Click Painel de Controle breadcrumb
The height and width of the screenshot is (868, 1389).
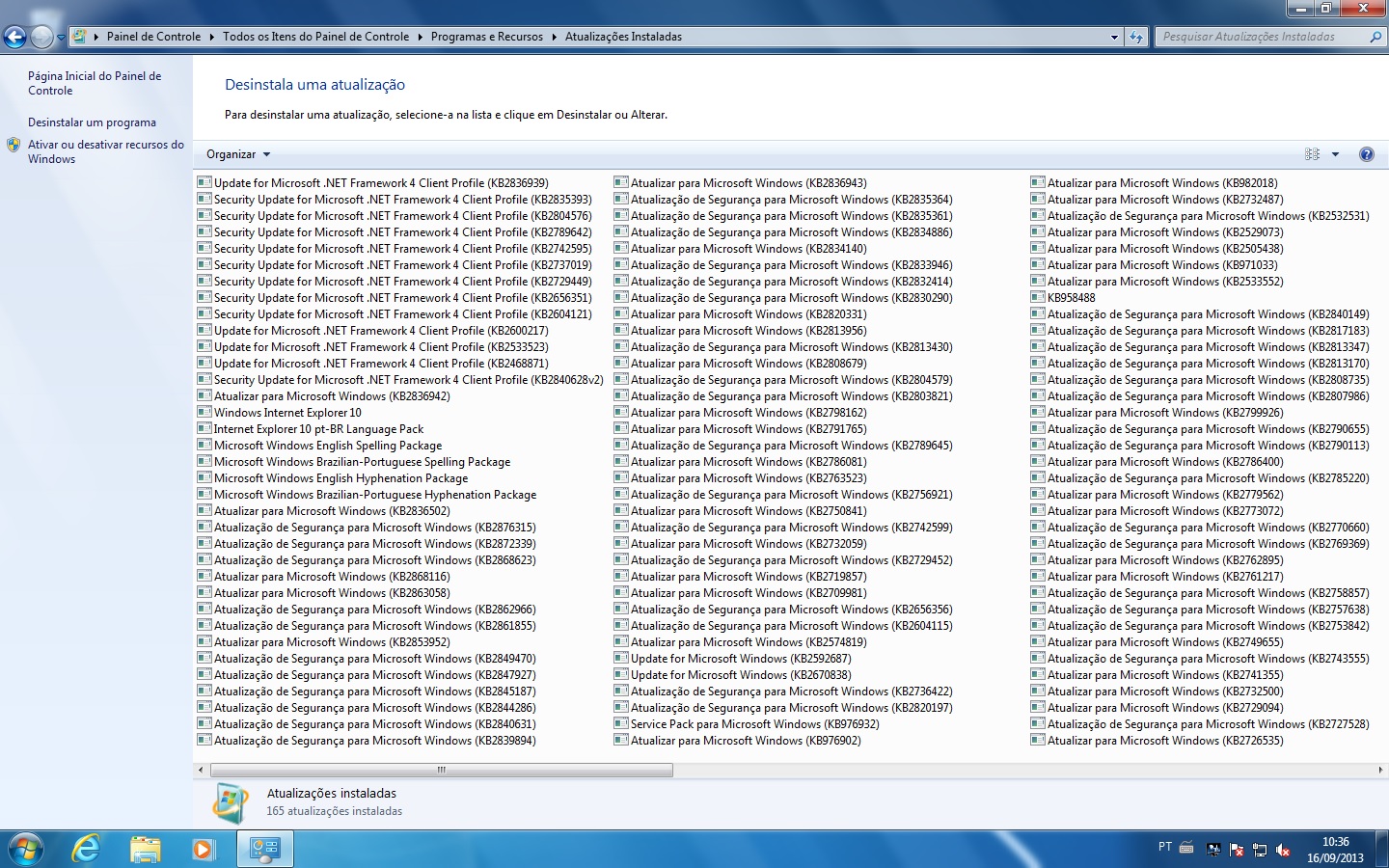click(x=153, y=37)
